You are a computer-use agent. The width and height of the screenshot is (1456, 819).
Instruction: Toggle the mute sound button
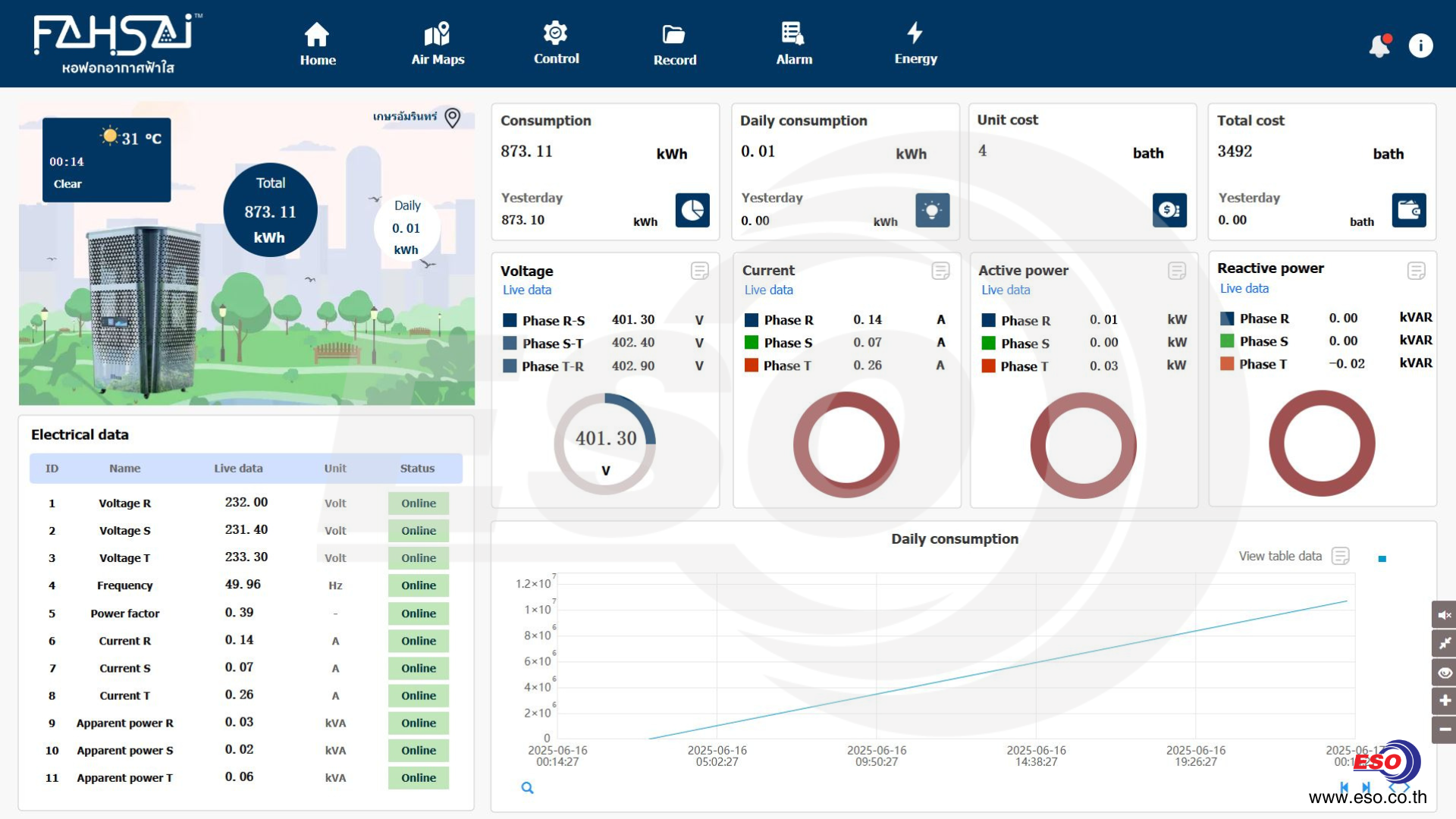[x=1444, y=615]
